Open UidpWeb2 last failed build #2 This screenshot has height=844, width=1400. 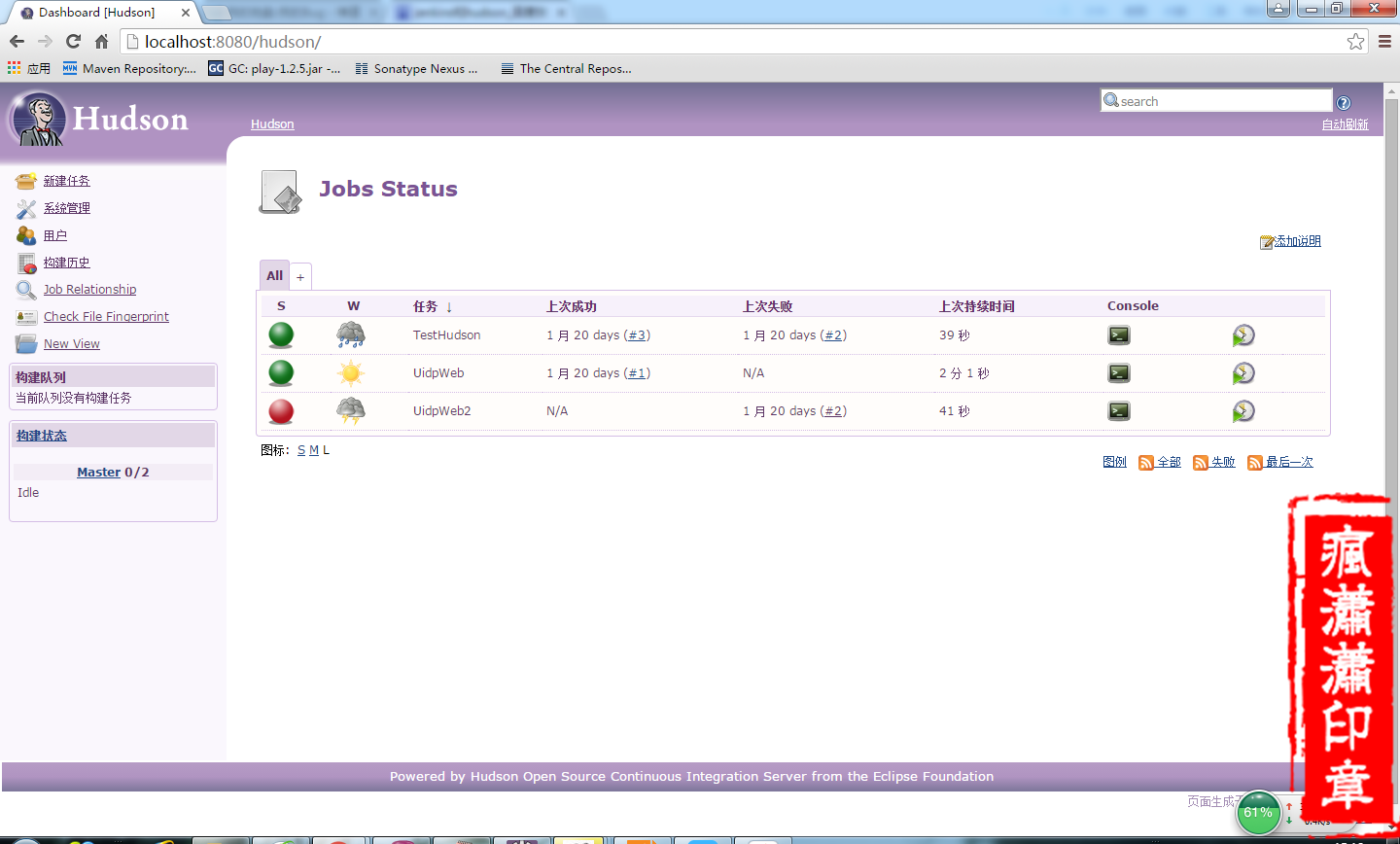(x=834, y=411)
